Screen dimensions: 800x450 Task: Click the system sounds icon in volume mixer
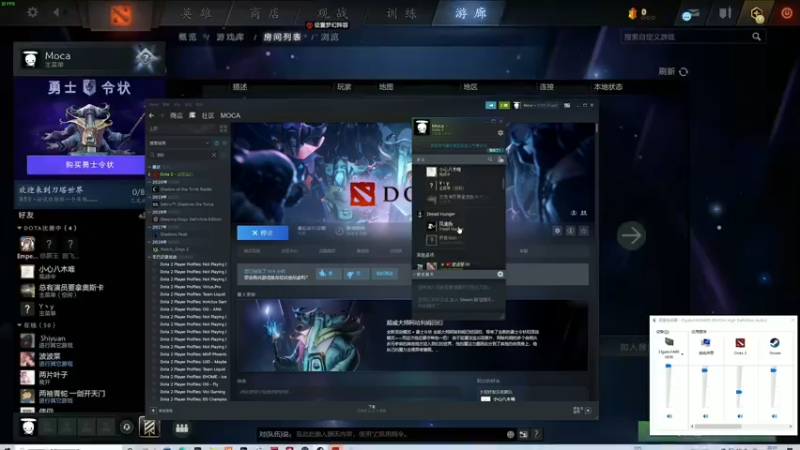pos(706,343)
